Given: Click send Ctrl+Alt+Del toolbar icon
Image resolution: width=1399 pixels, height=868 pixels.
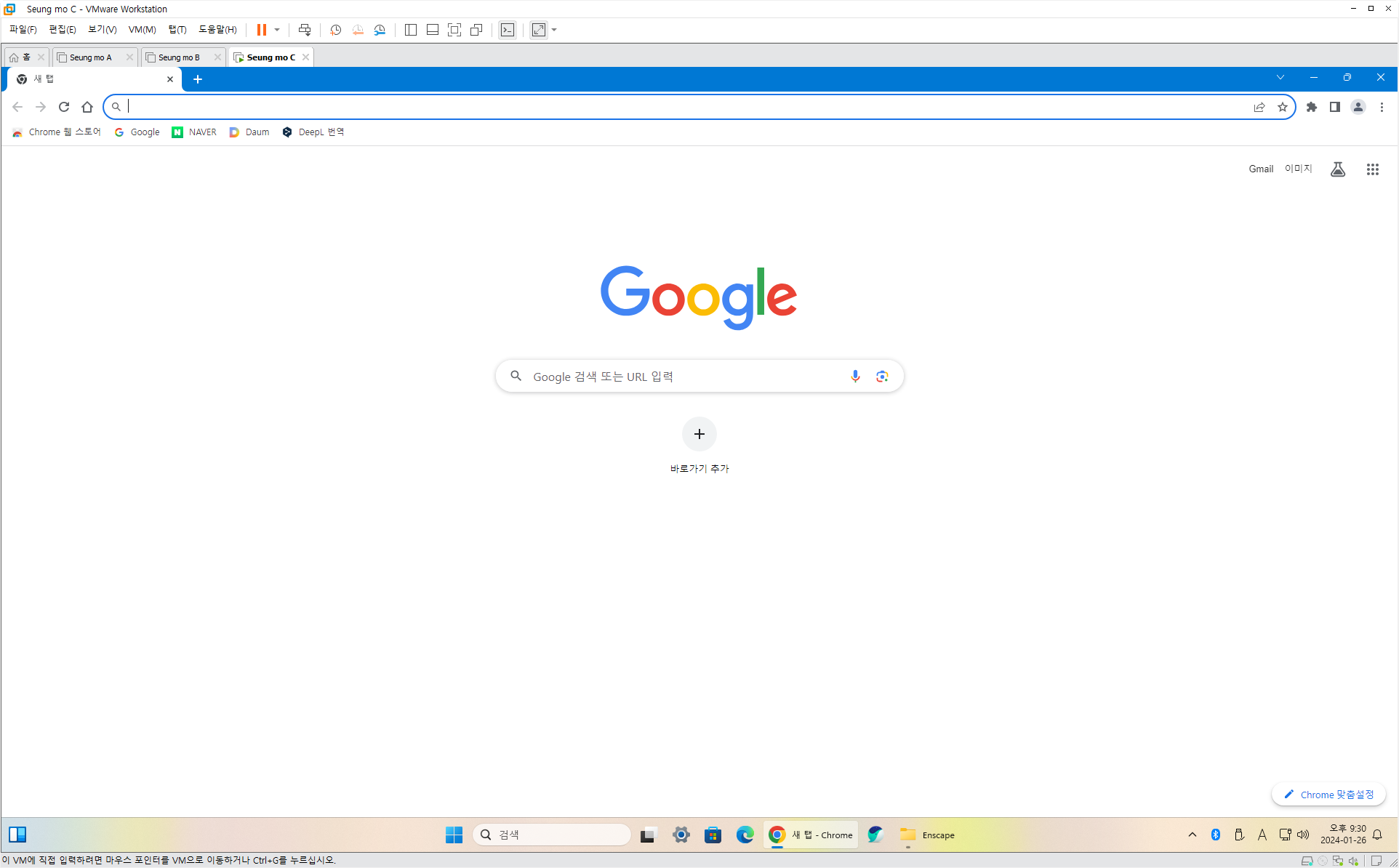Looking at the screenshot, I should coord(305,30).
